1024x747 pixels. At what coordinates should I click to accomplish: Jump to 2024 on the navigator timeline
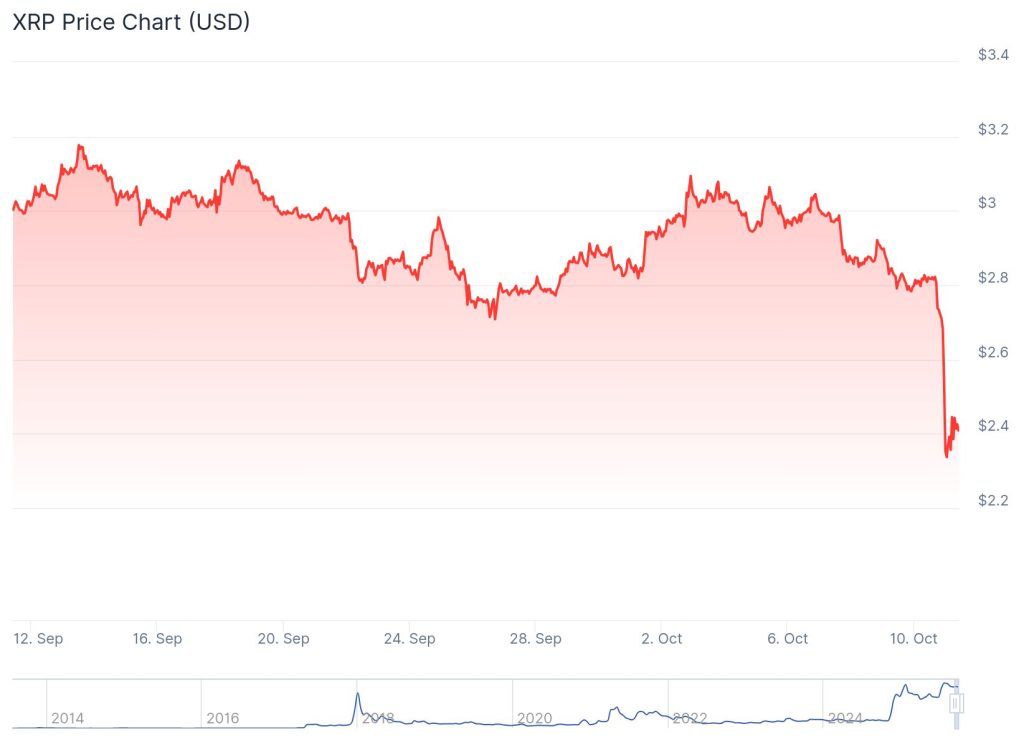pyautogui.click(x=845, y=718)
